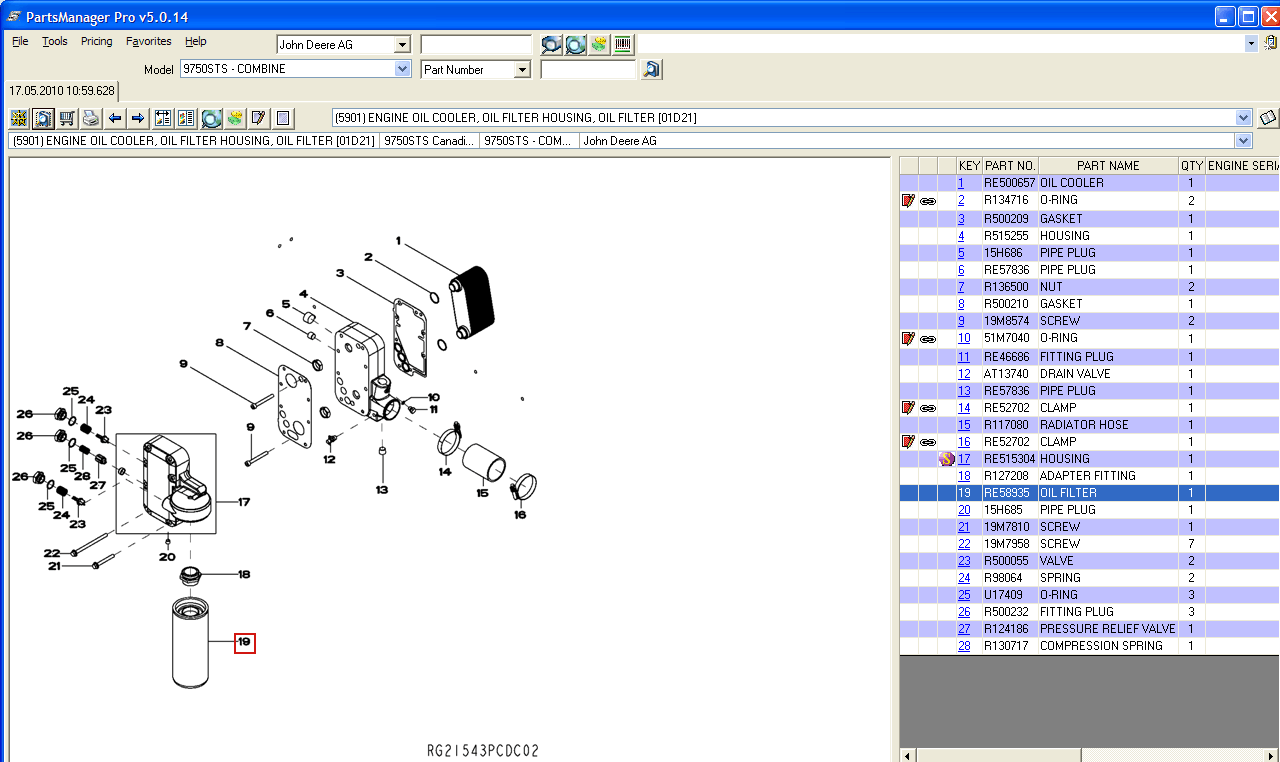Image resolution: width=1280 pixels, height=762 pixels.
Task: Click the purple S icon beside key 17
Action: (946, 459)
